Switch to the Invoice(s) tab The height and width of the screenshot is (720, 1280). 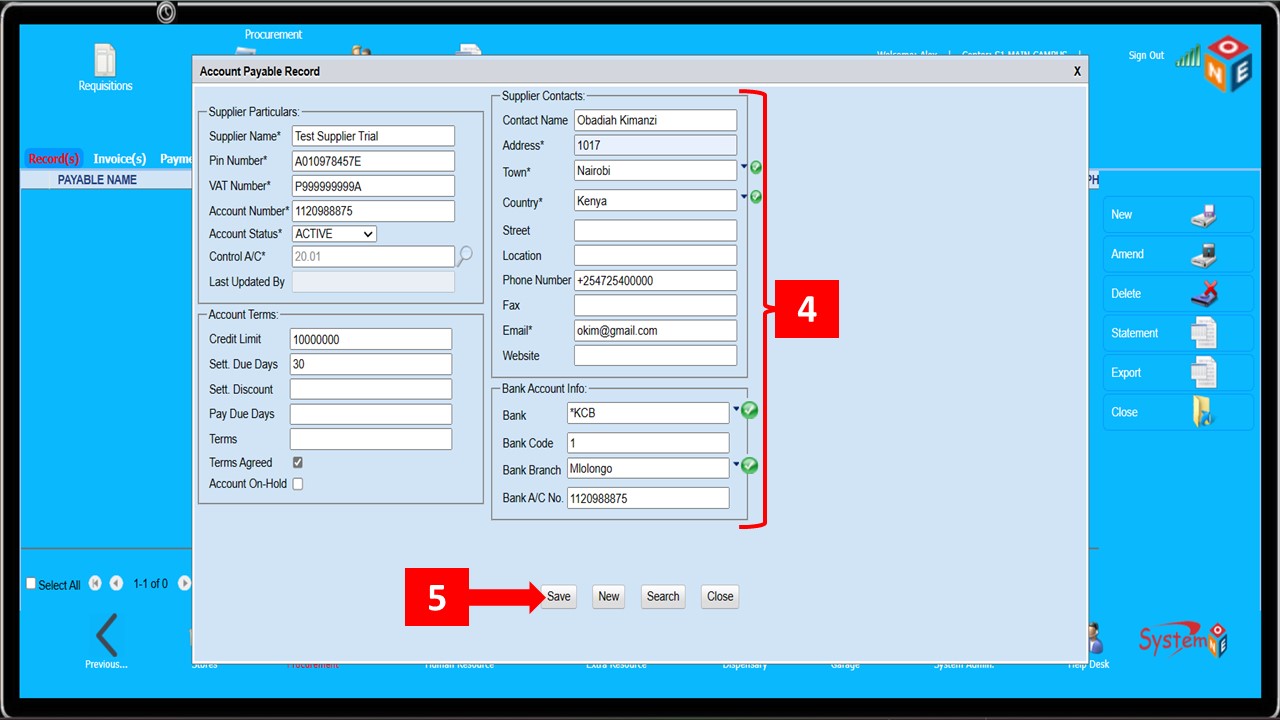pos(120,159)
